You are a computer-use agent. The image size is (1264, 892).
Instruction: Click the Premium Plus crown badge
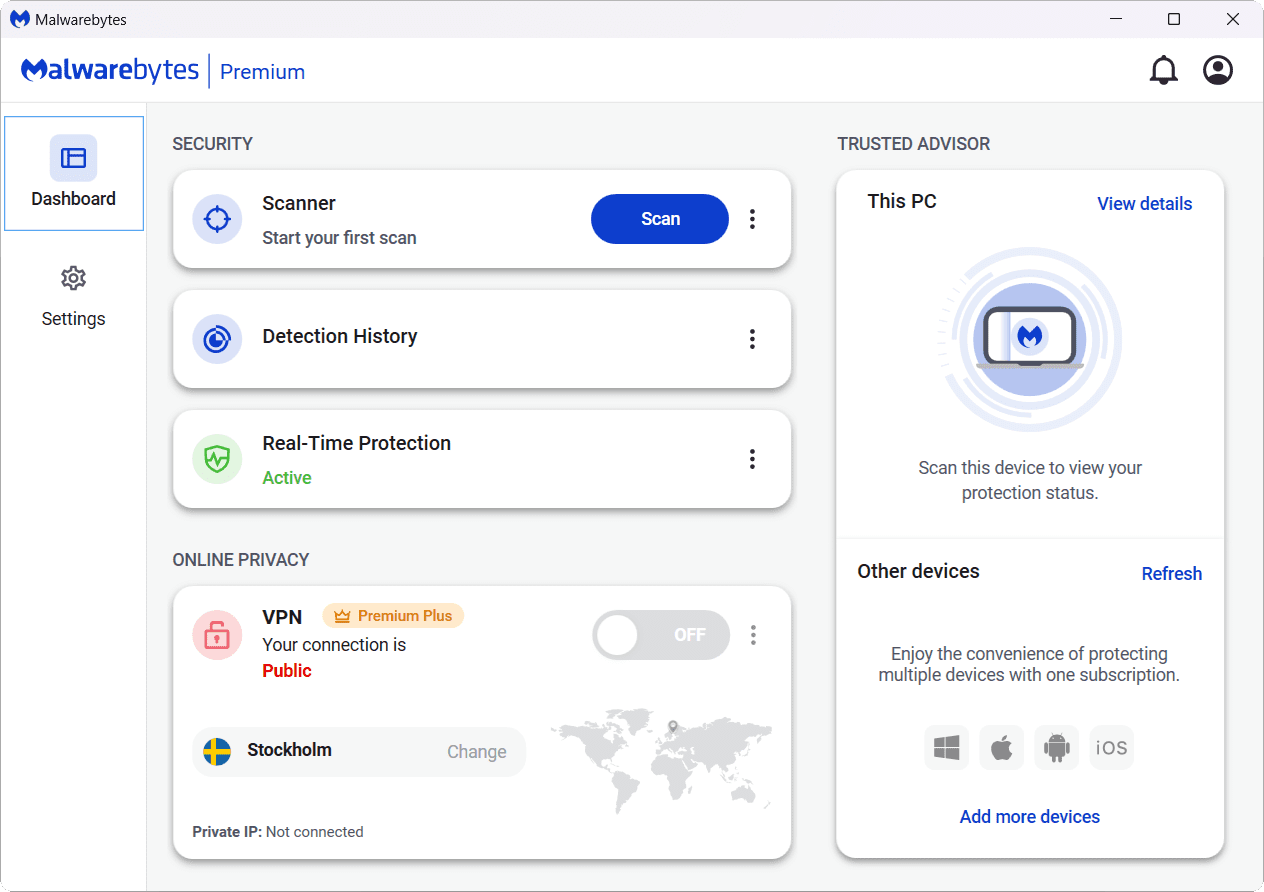click(x=393, y=616)
